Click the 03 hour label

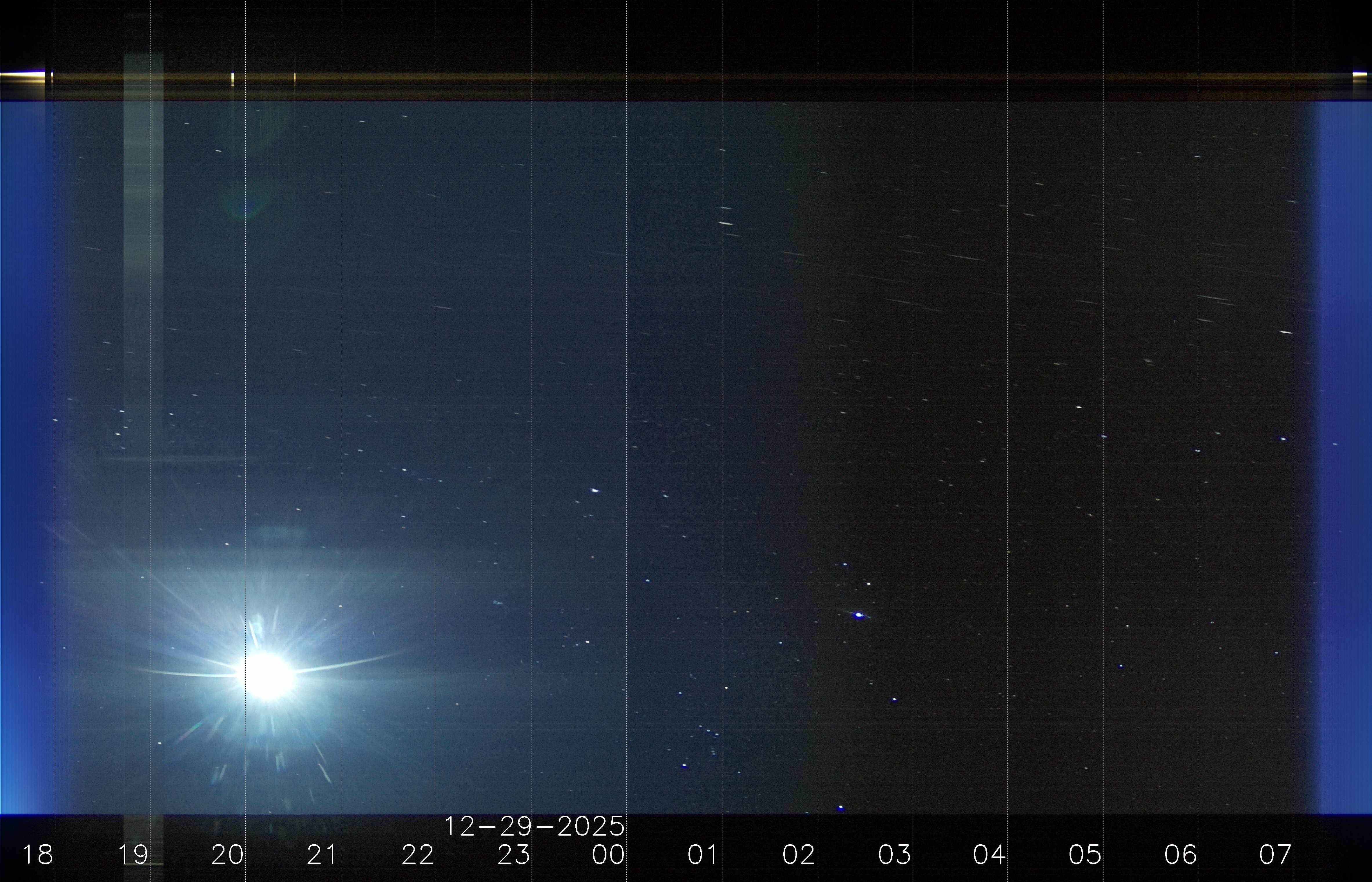click(894, 855)
